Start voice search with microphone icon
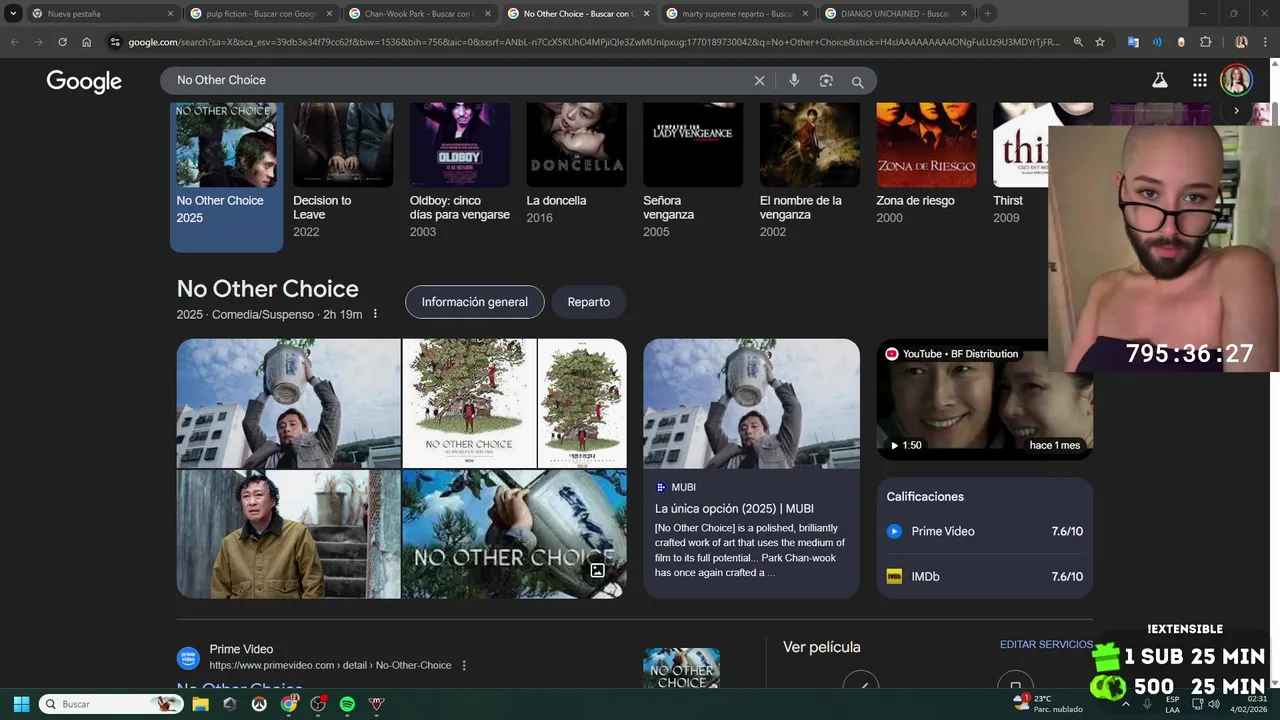The image size is (1280, 720). click(x=794, y=81)
